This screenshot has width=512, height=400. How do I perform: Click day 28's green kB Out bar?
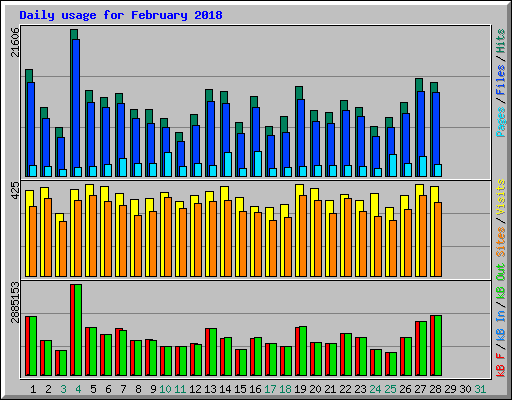(438, 346)
